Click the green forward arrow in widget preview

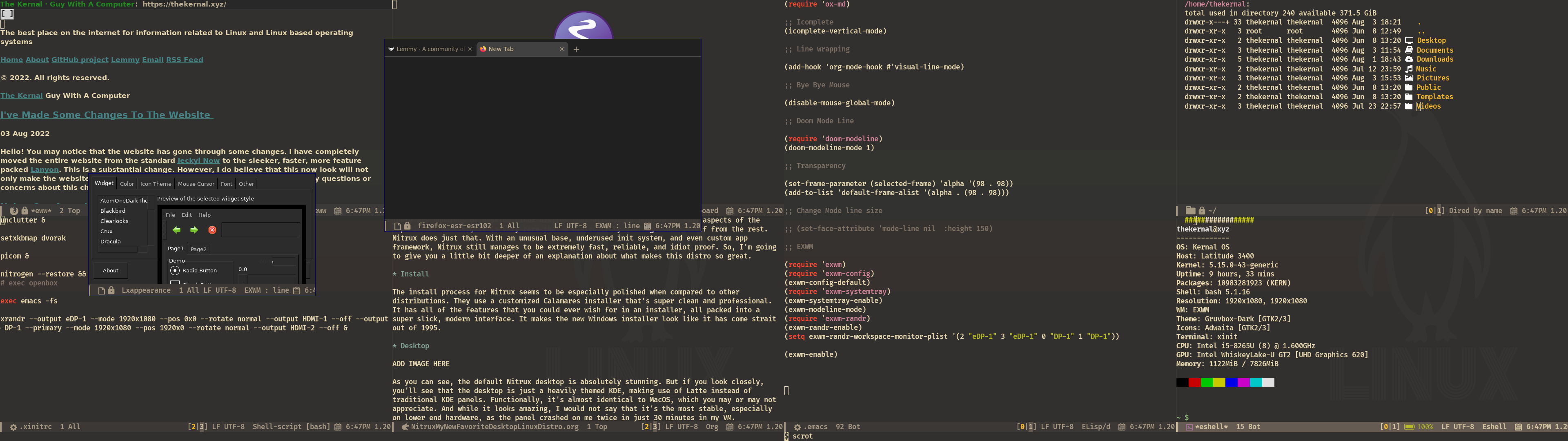[x=194, y=230]
